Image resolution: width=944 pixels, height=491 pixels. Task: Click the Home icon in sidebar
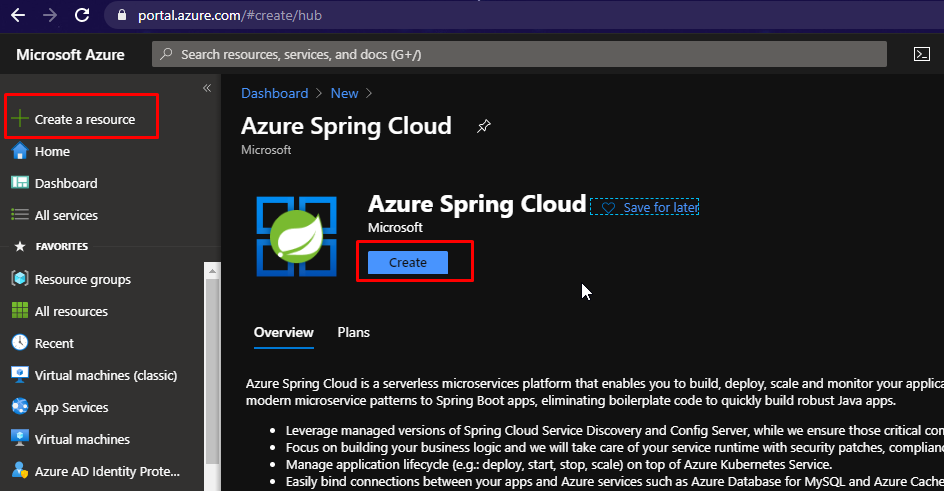click(x=19, y=151)
